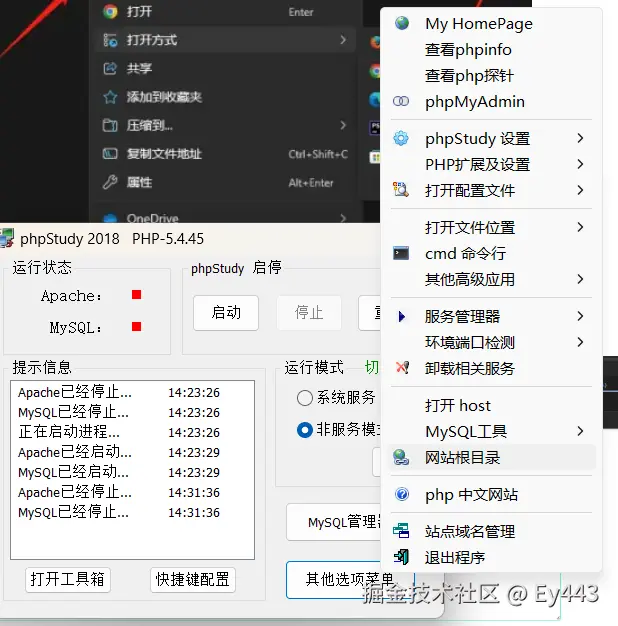Click the green 切 switch link
The image size is (618, 626).
pyautogui.click(x=371, y=367)
